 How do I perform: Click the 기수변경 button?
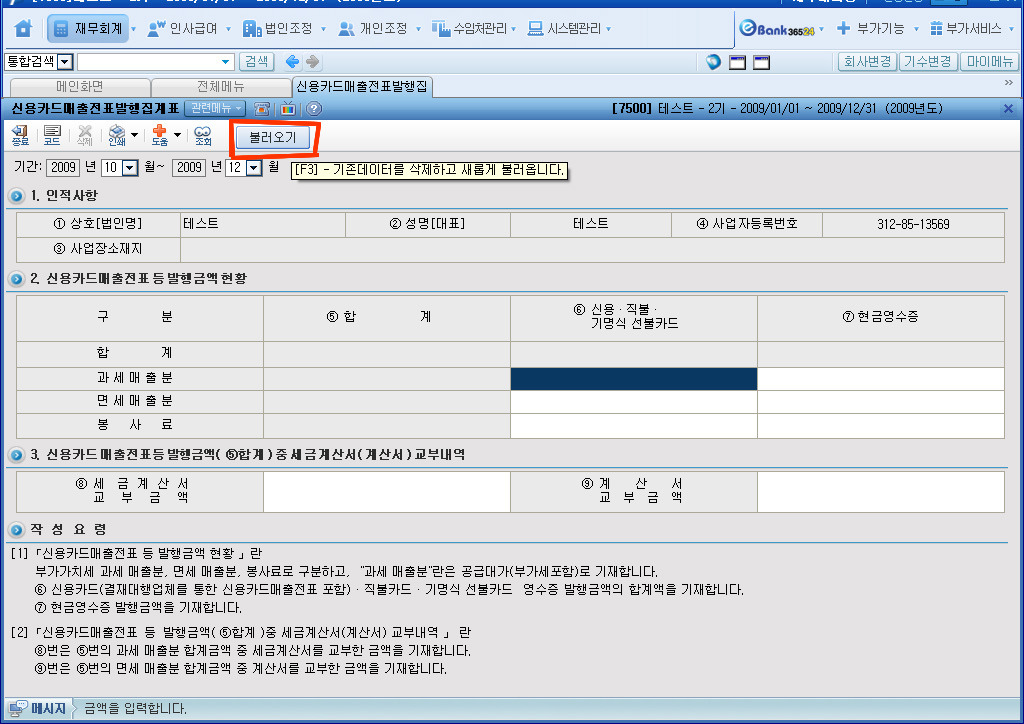(x=927, y=62)
